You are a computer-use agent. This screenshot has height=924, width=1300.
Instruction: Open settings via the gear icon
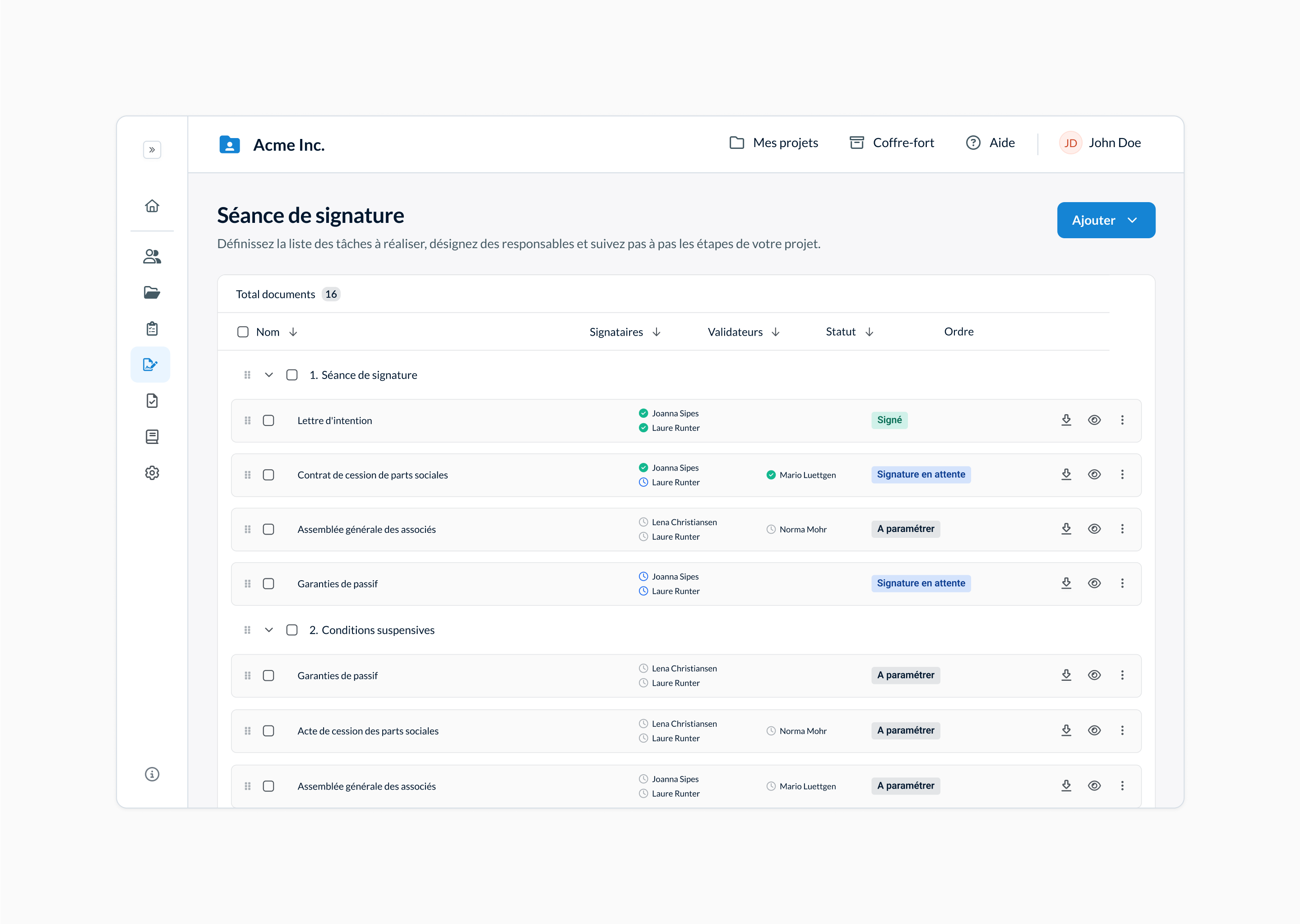click(x=152, y=473)
